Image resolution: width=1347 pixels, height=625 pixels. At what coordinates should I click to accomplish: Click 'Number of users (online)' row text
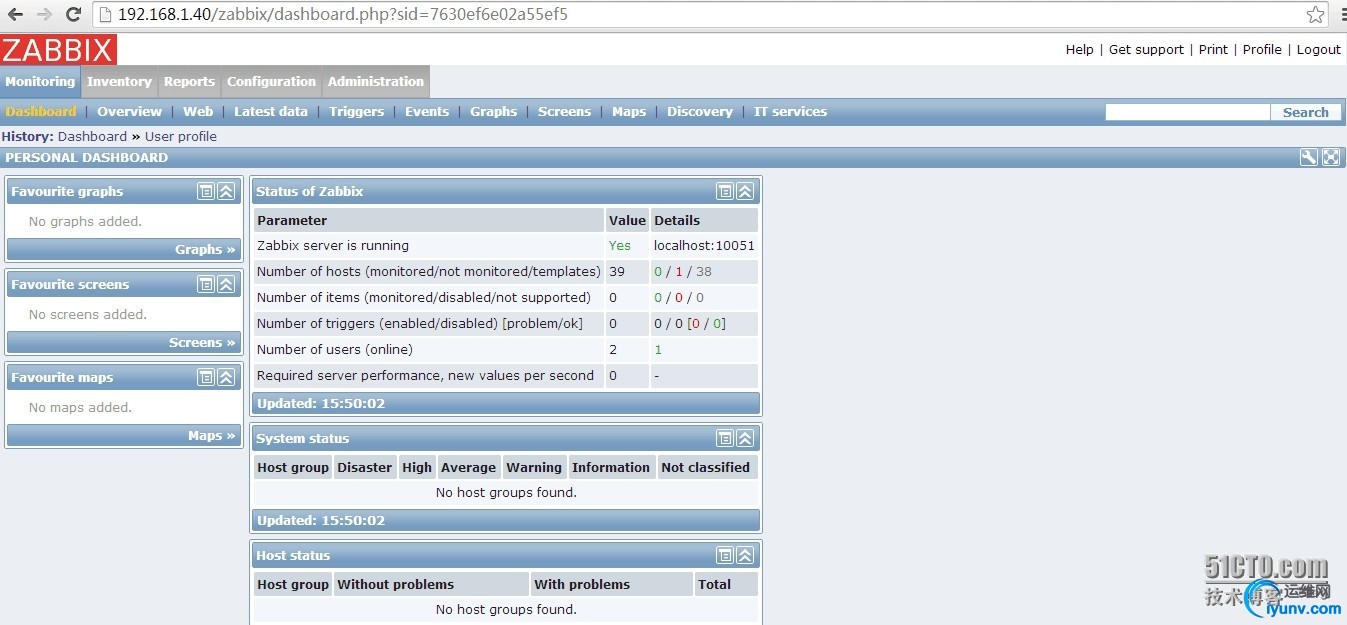pyautogui.click(x=335, y=349)
